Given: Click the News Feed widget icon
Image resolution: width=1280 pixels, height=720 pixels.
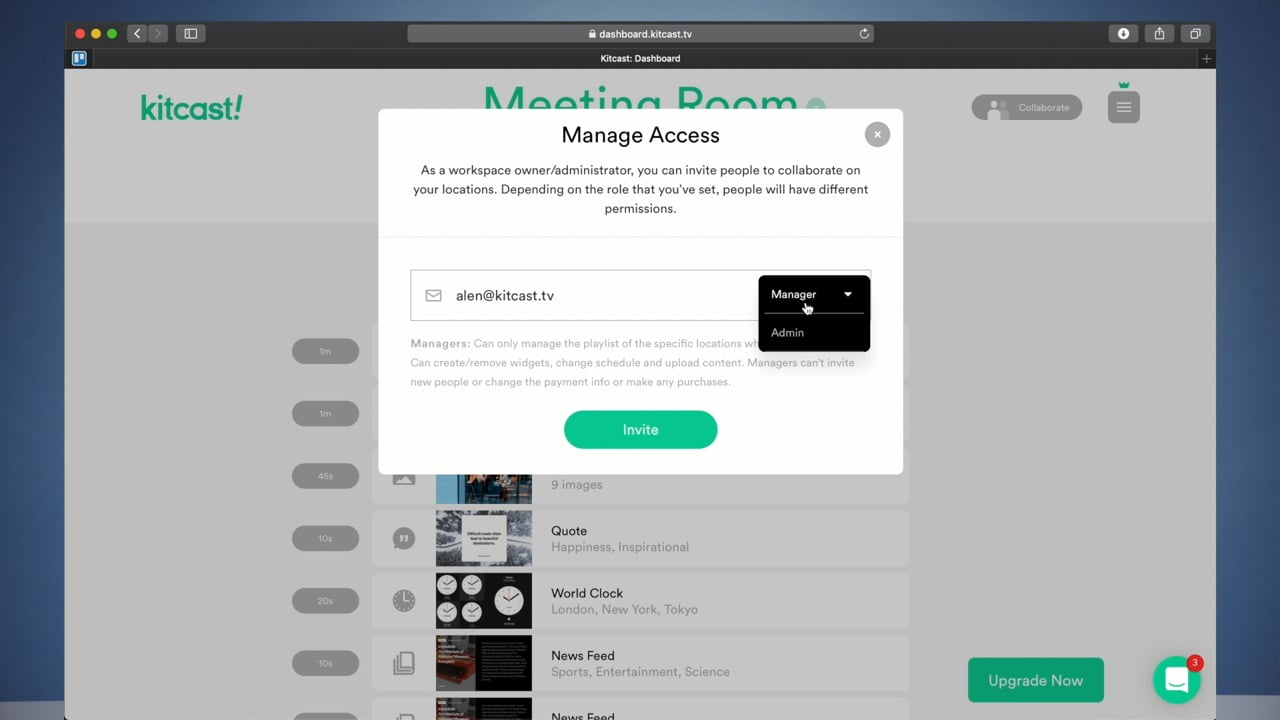Looking at the screenshot, I should pos(403,663).
